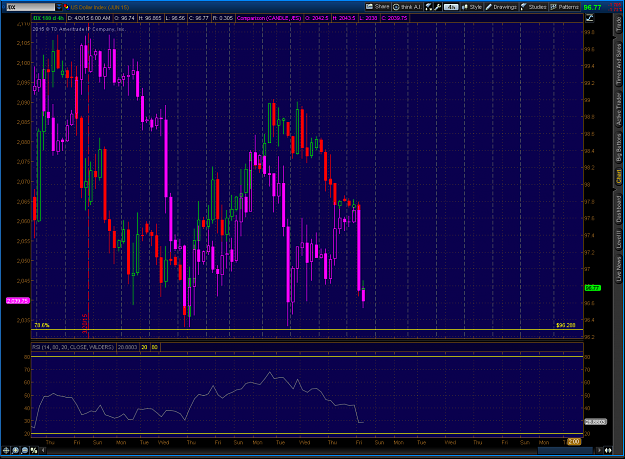Click the RSI '80' overbought value box
This screenshot has height=459, width=625.
(x=154, y=347)
